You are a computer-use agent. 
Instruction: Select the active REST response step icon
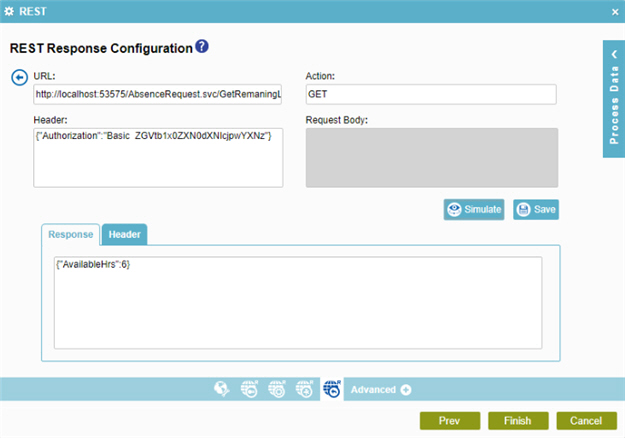point(332,389)
